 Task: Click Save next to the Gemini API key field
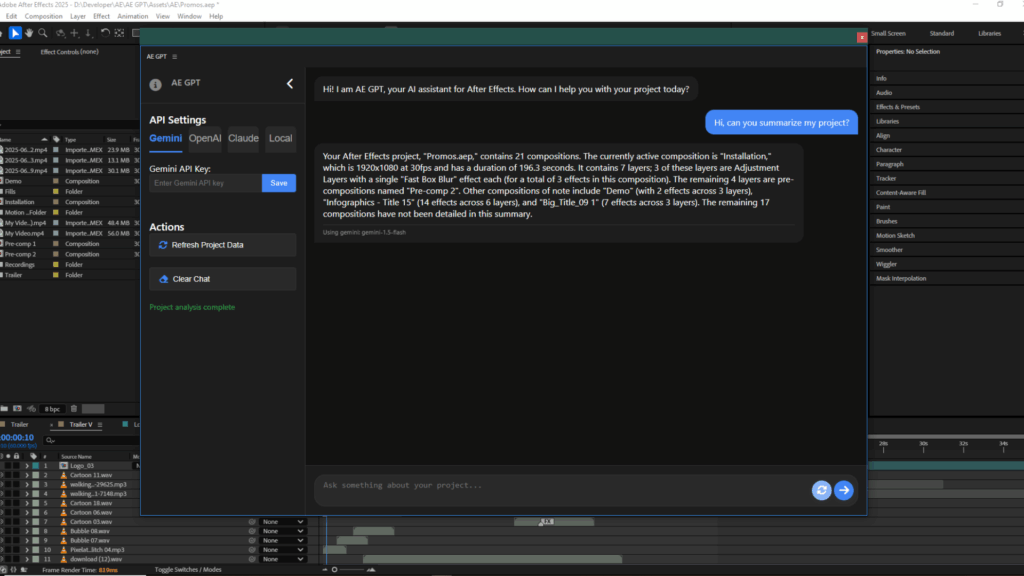(x=277, y=183)
